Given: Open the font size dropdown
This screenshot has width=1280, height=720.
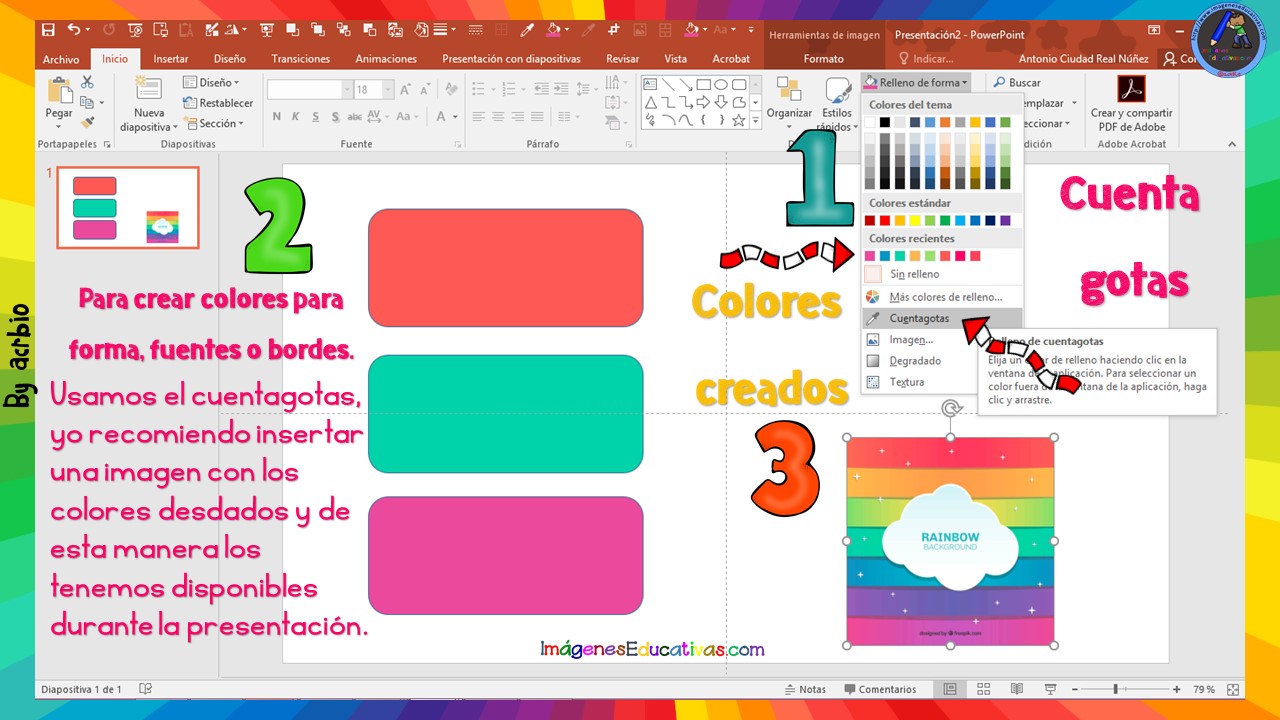Looking at the screenshot, I should 388,89.
